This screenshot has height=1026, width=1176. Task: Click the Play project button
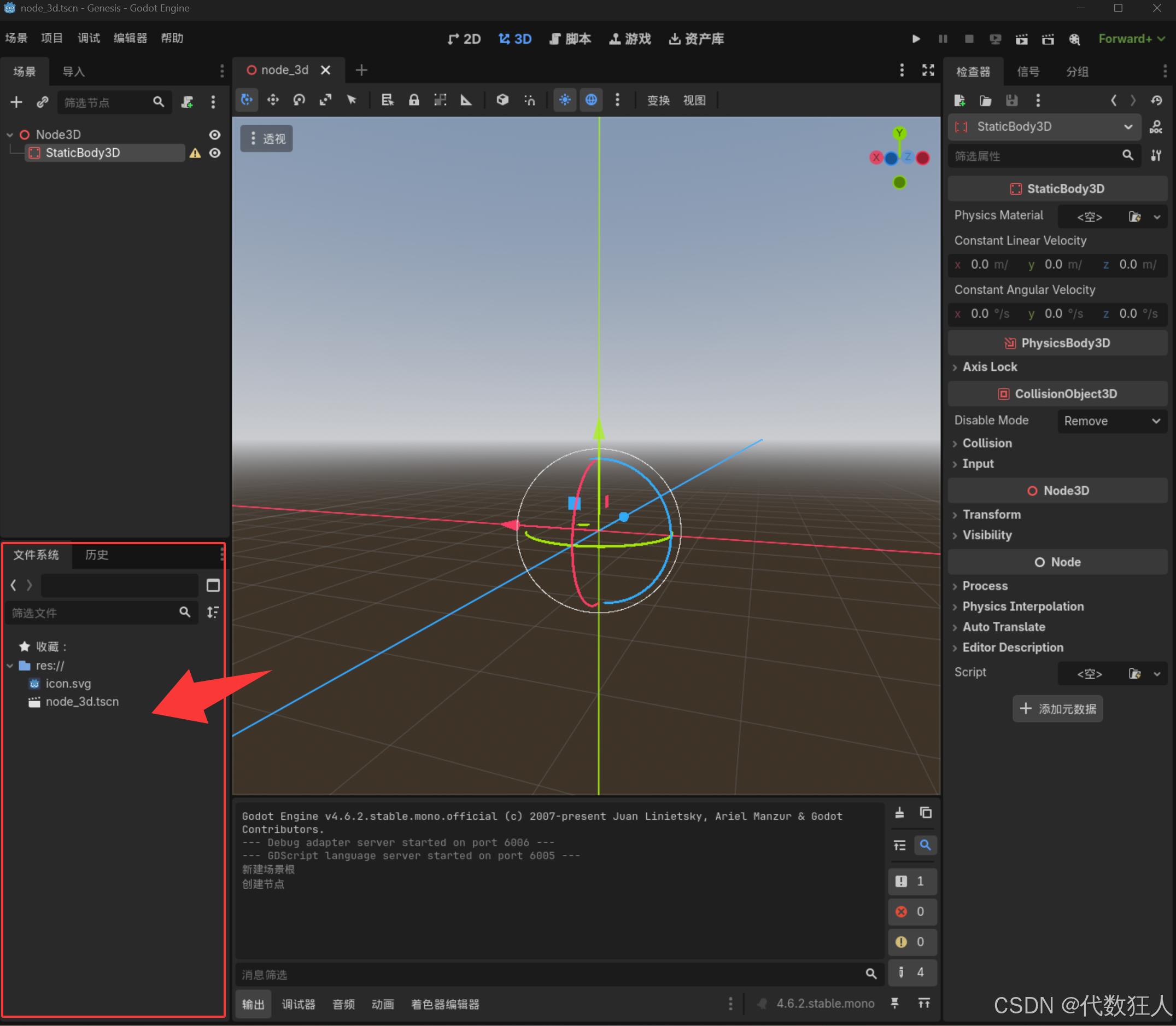[x=916, y=39]
